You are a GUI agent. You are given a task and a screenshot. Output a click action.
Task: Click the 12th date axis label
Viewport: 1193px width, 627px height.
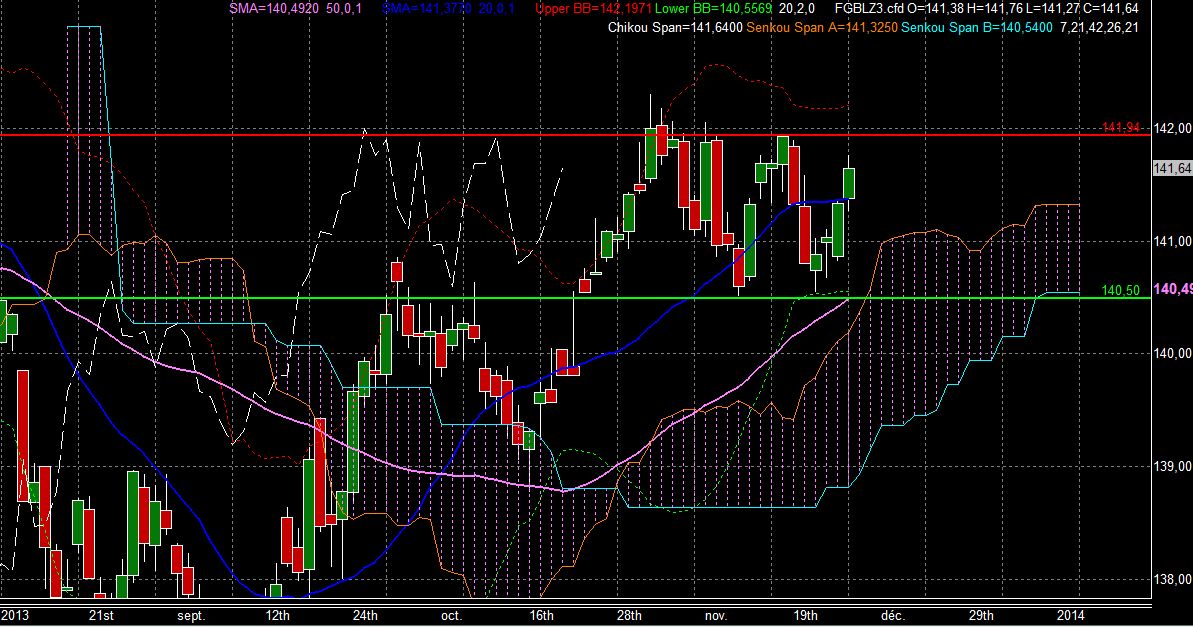(278, 615)
